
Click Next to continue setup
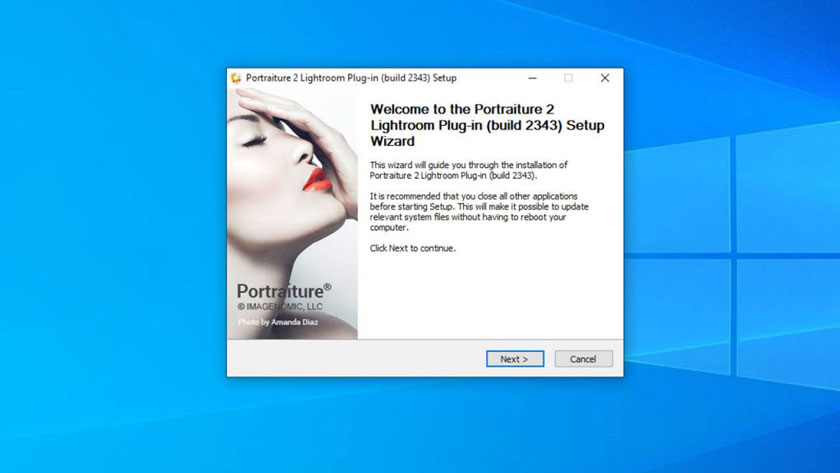click(x=515, y=359)
